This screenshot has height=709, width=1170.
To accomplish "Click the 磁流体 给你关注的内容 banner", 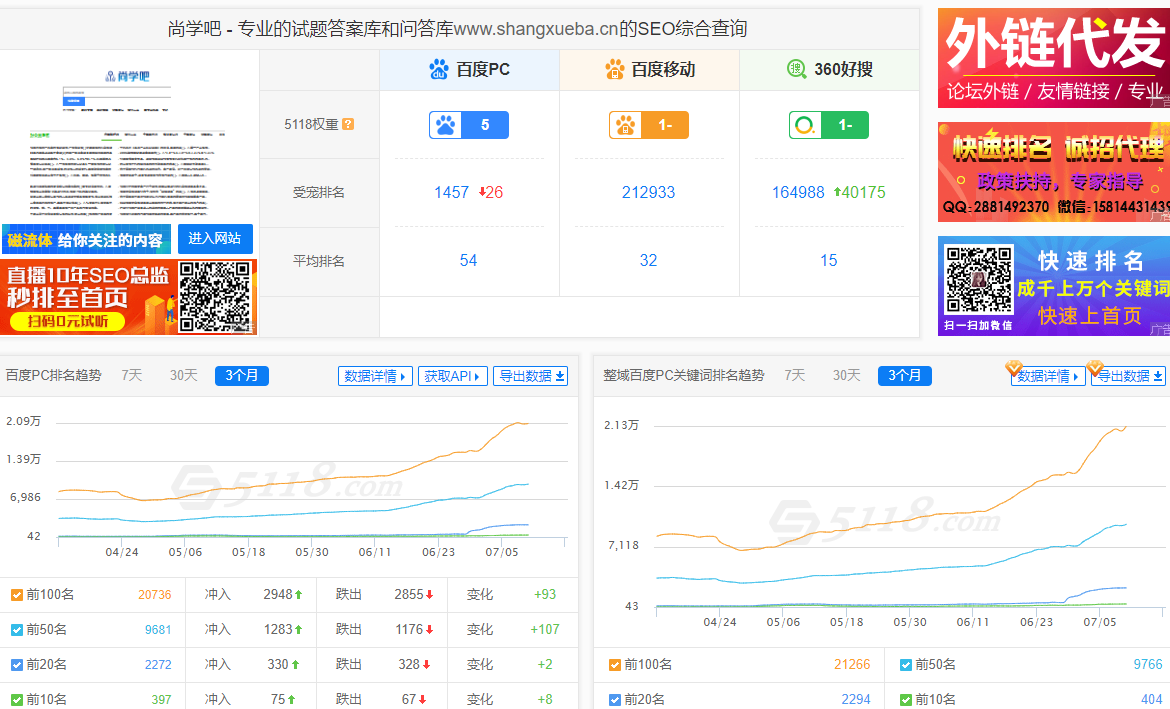I will (x=86, y=240).
